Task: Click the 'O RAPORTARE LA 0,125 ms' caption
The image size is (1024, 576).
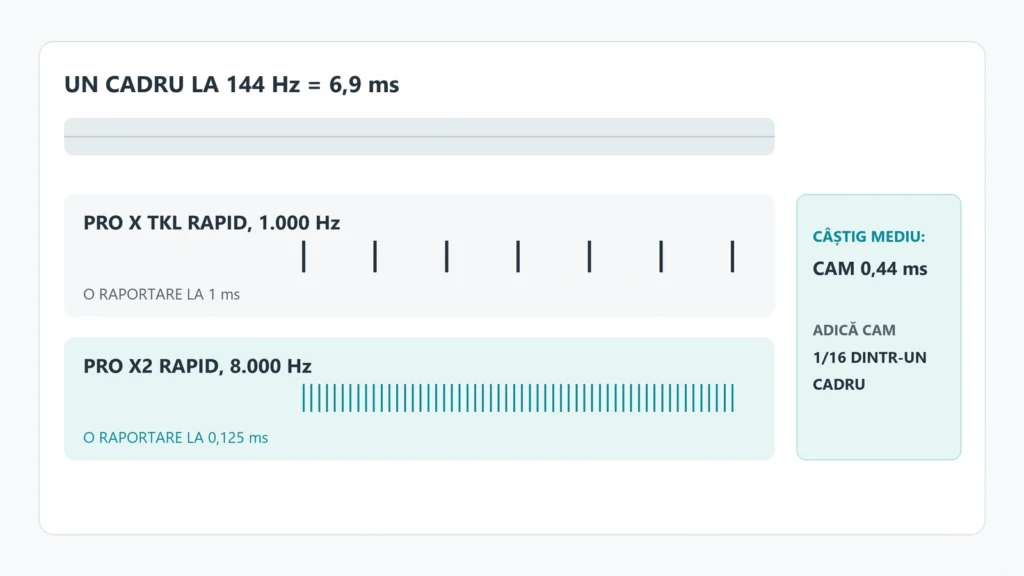Action: 176,438
